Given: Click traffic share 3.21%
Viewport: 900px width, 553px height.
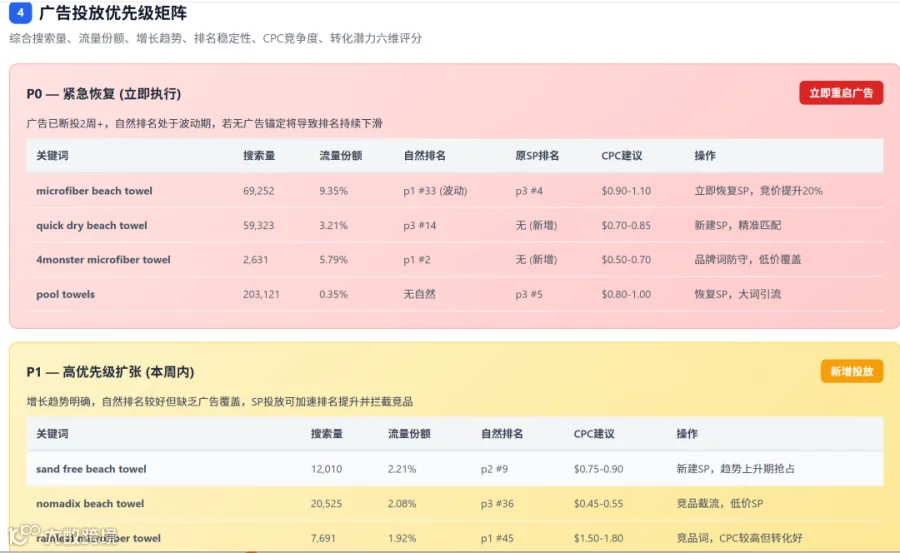Looking at the screenshot, I should tap(333, 225).
